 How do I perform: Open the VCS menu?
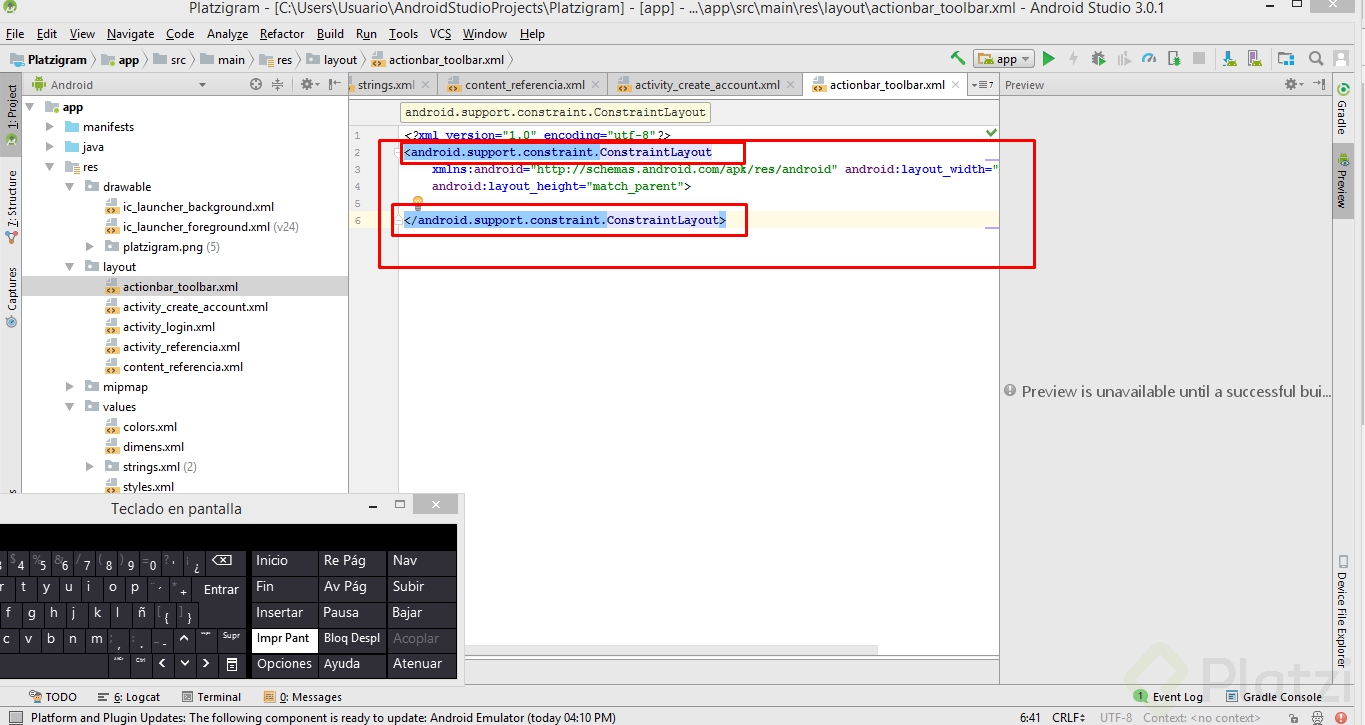click(439, 34)
